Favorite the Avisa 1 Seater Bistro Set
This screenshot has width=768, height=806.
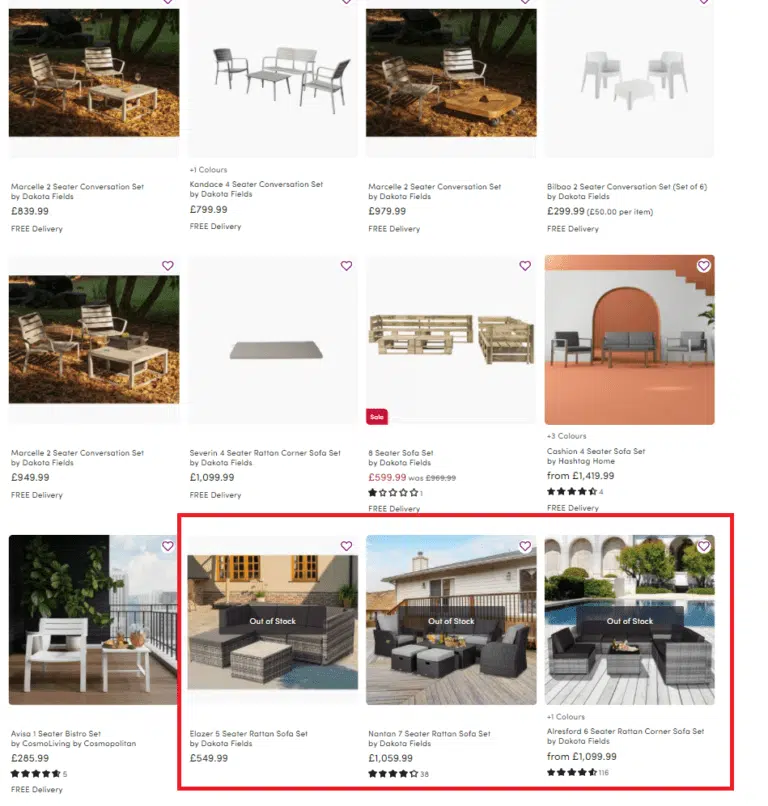click(168, 546)
